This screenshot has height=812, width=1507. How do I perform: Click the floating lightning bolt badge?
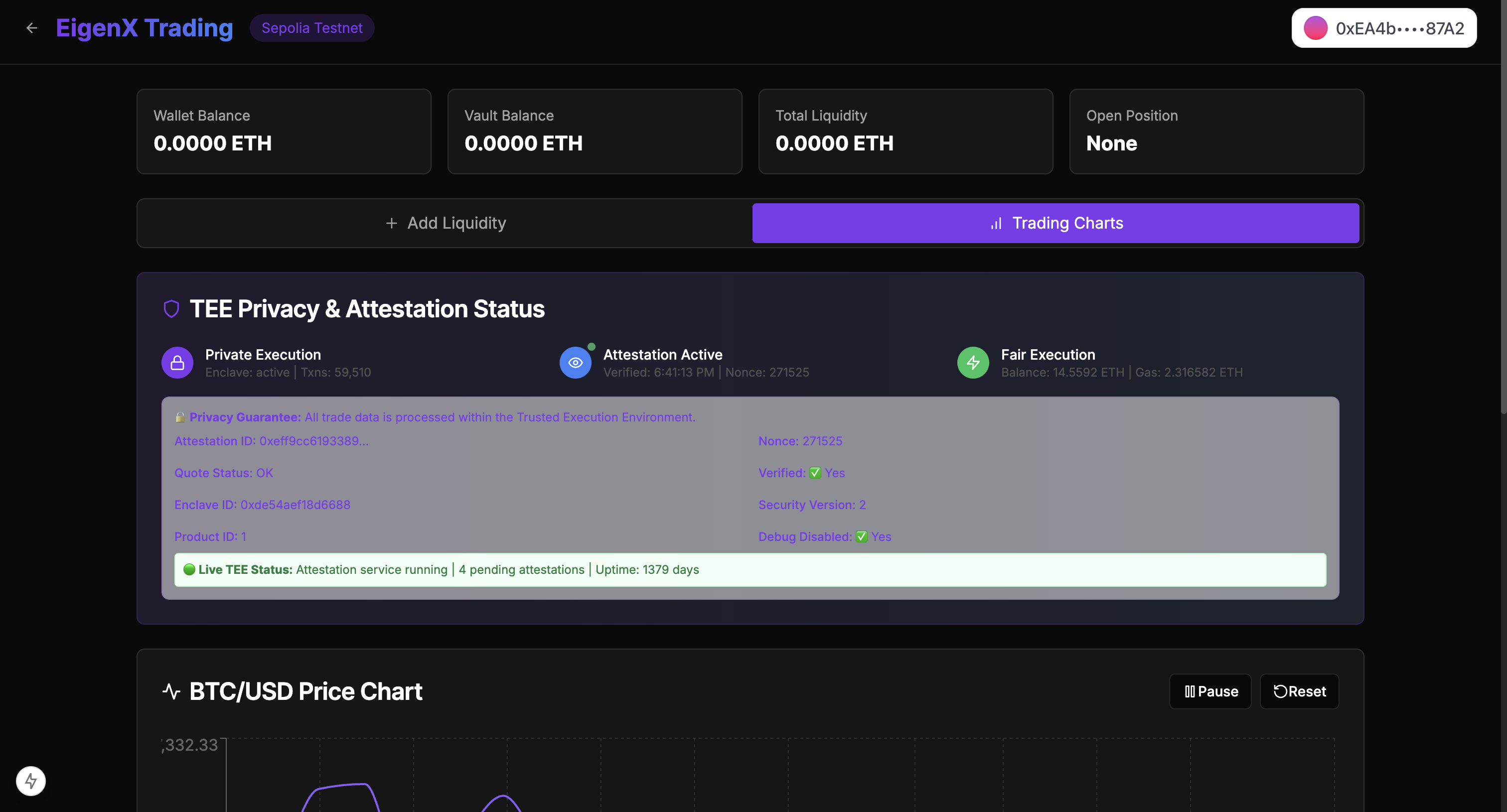tap(31, 781)
